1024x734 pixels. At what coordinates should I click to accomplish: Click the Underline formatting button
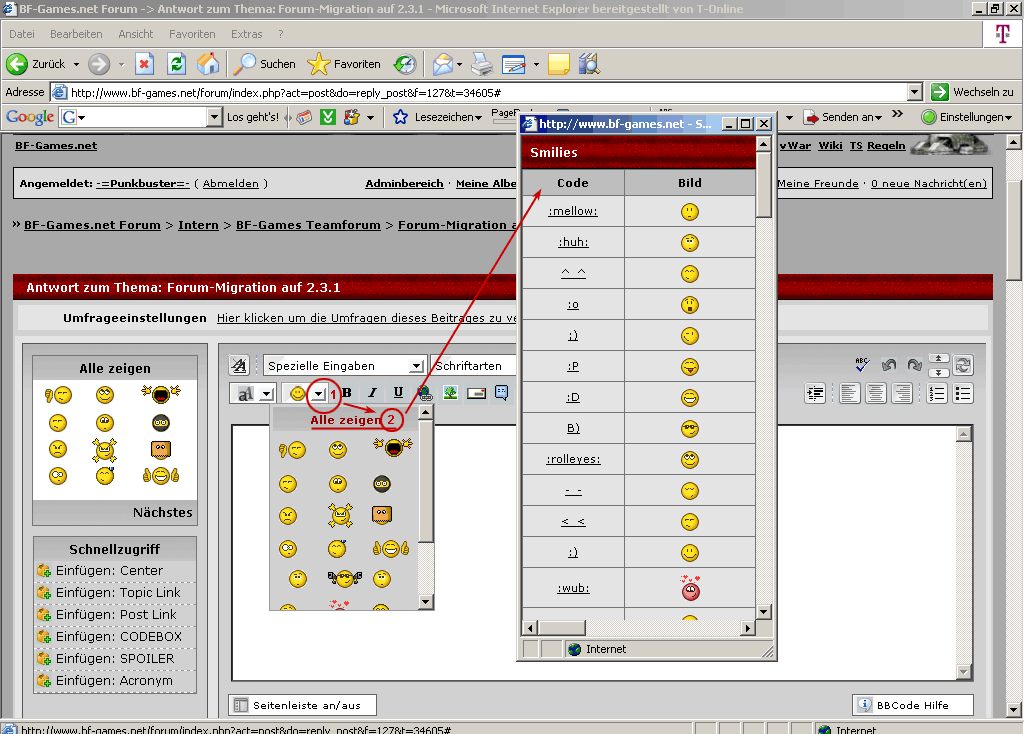click(398, 393)
